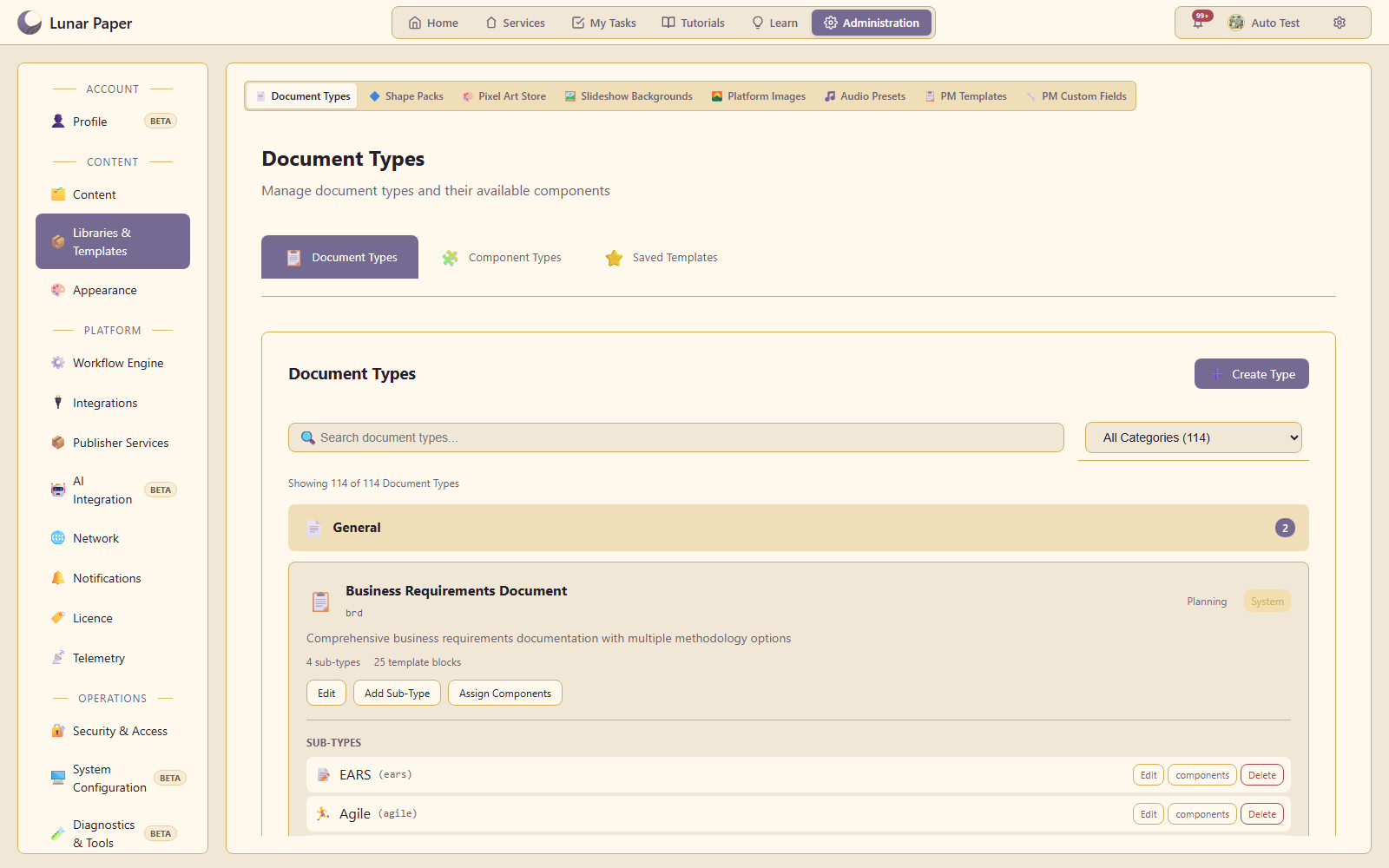Open System Configuration in the sidebar

[113, 779]
